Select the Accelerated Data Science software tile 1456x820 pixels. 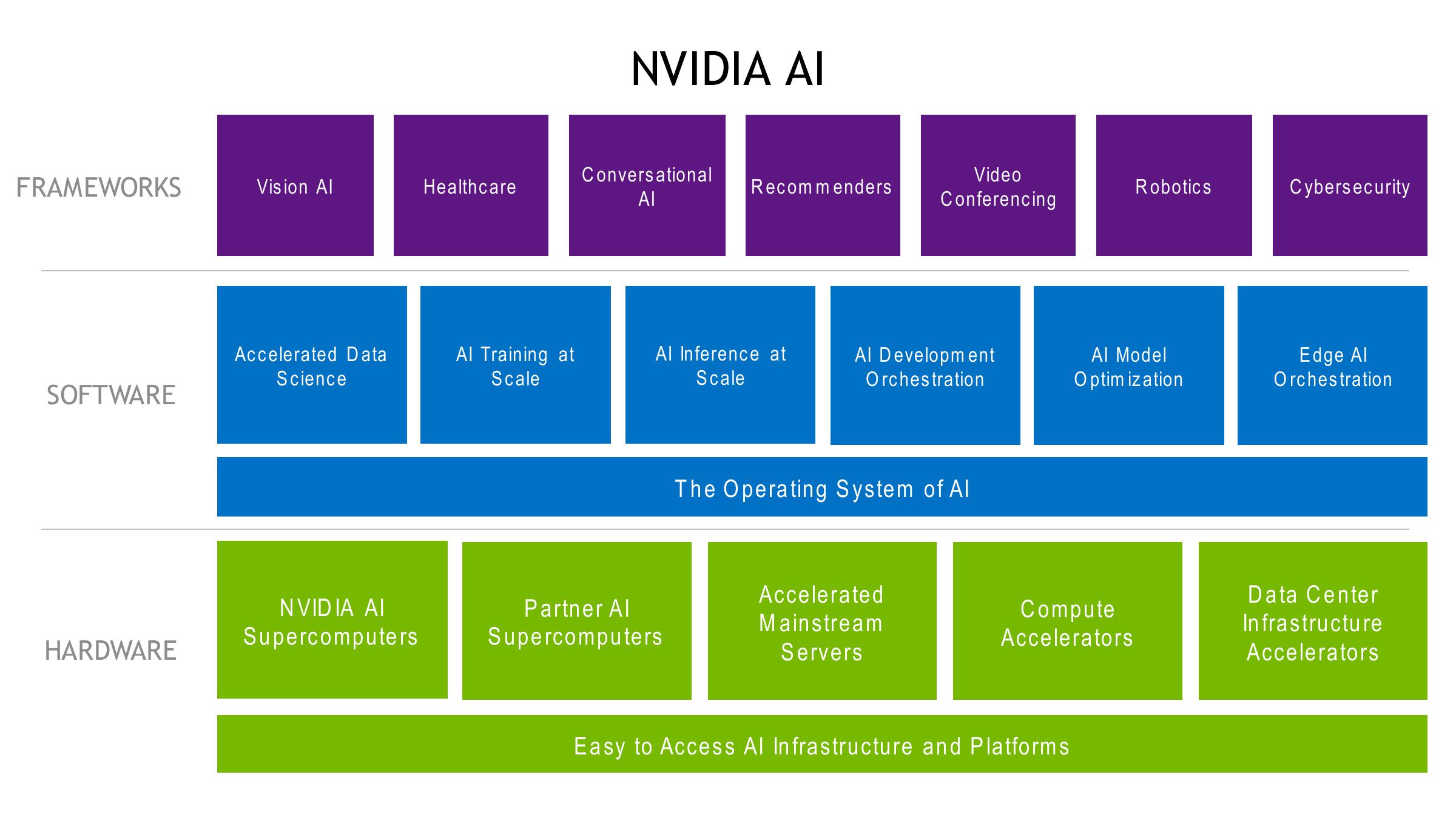pos(314,351)
